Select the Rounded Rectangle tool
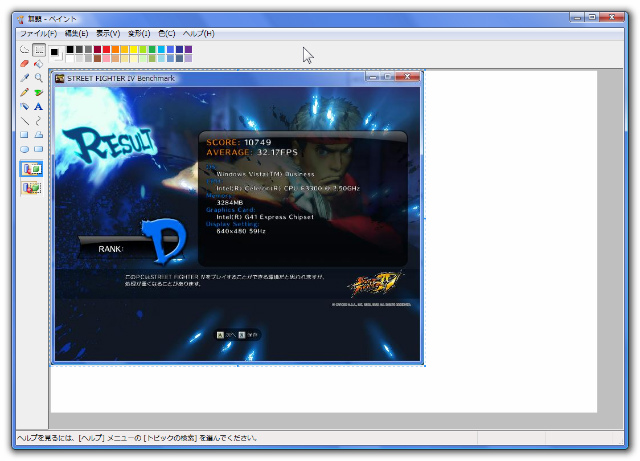This screenshot has width=640, height=461. [39, 149]
